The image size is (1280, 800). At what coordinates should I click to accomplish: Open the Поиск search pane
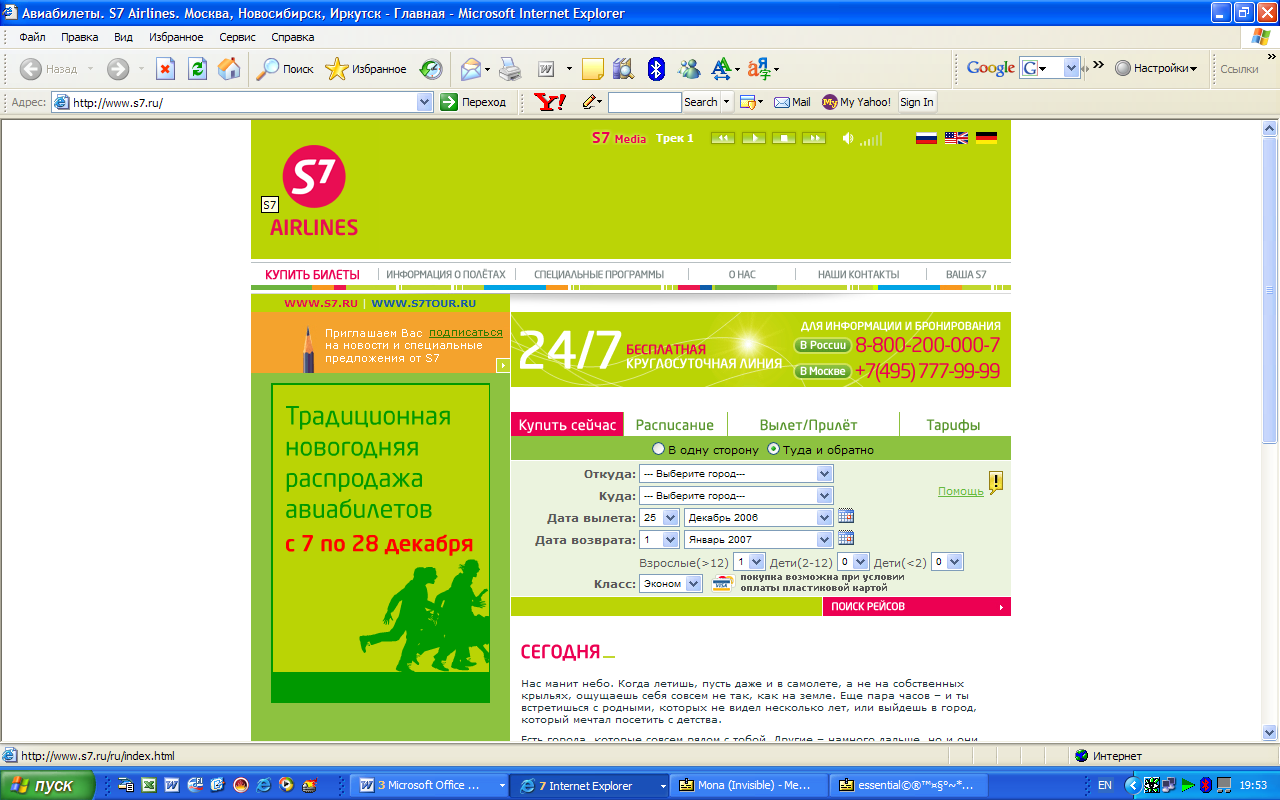click(x=285, y=69)
